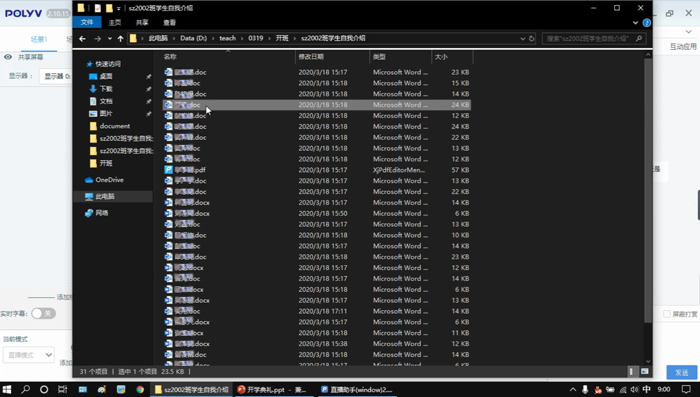This screenshot has height=397, width=700.
Task: Open the 查看 ribbon tab
Action: point(170,22)
